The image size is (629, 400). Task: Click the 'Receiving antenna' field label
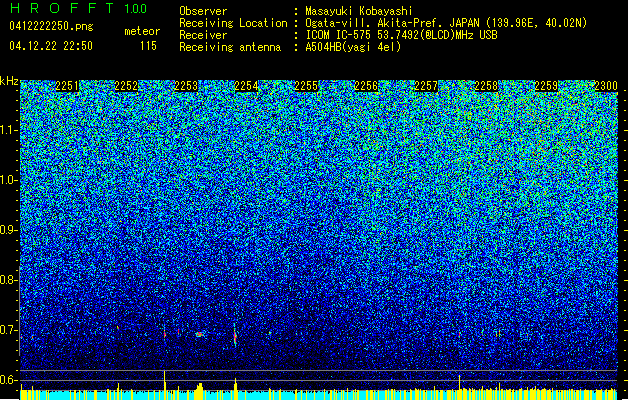pyautogui.click(x=230, y=47)
